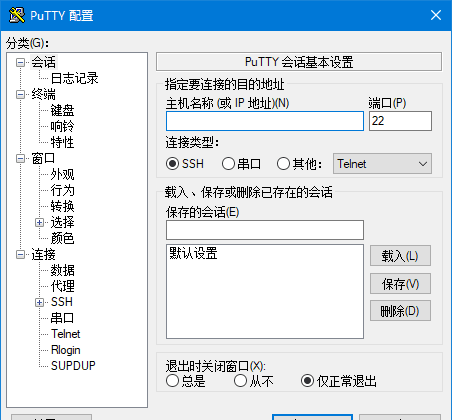452x420 pixels.
Task: Open 行为 settings in tree
Action: [x=62, y=190]
